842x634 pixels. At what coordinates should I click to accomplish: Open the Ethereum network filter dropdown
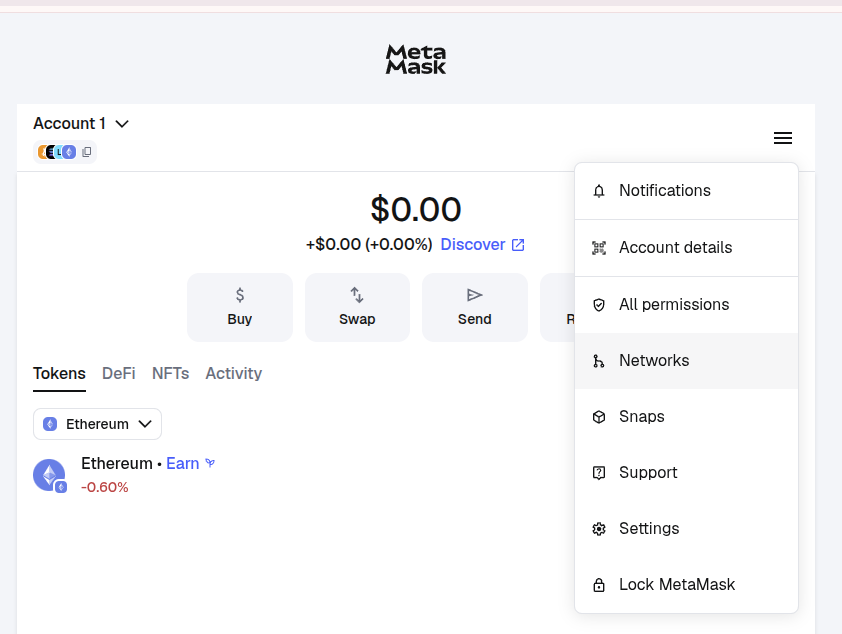97,424
